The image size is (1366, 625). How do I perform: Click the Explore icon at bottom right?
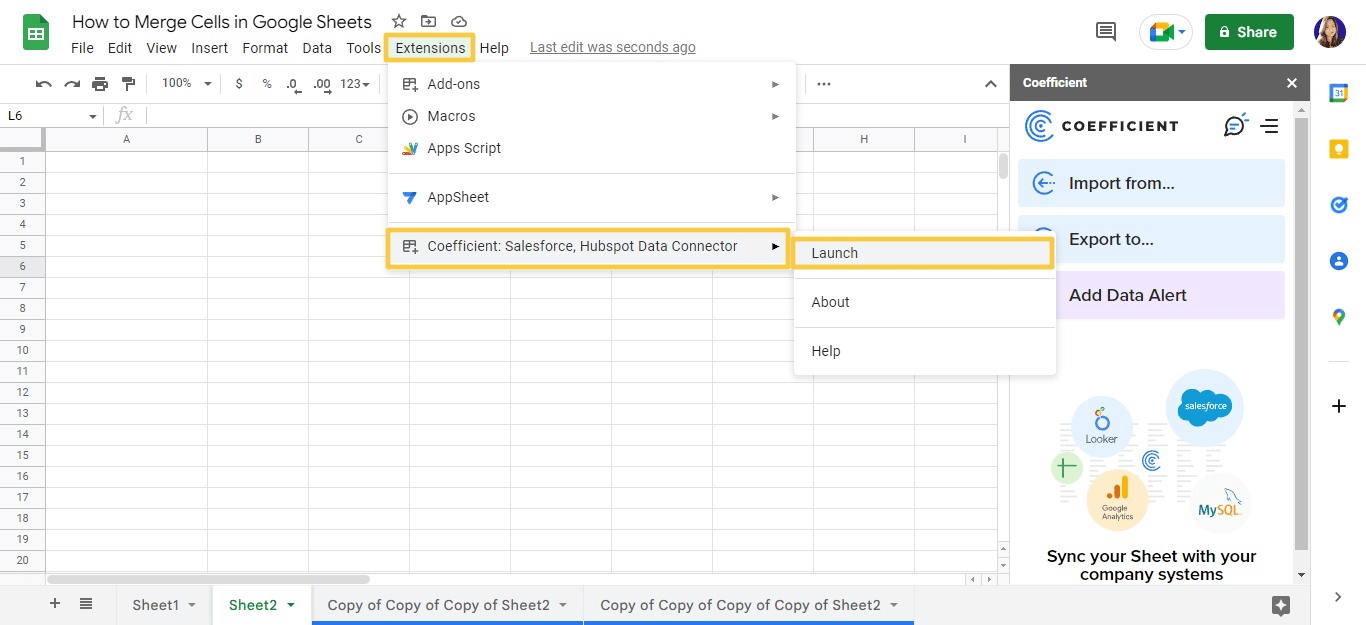click(1280, 605)
